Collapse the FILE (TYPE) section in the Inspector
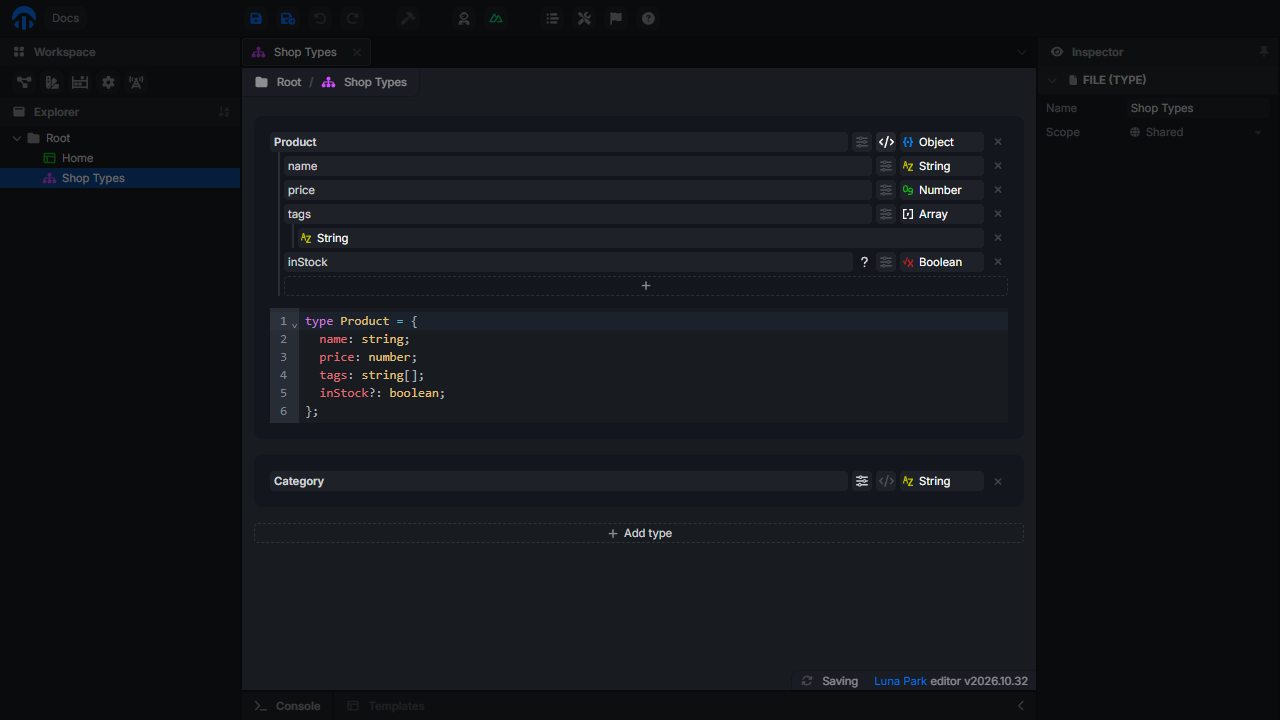The height and width of the screenshot is (720, 1280). (x=1052, y=80)
